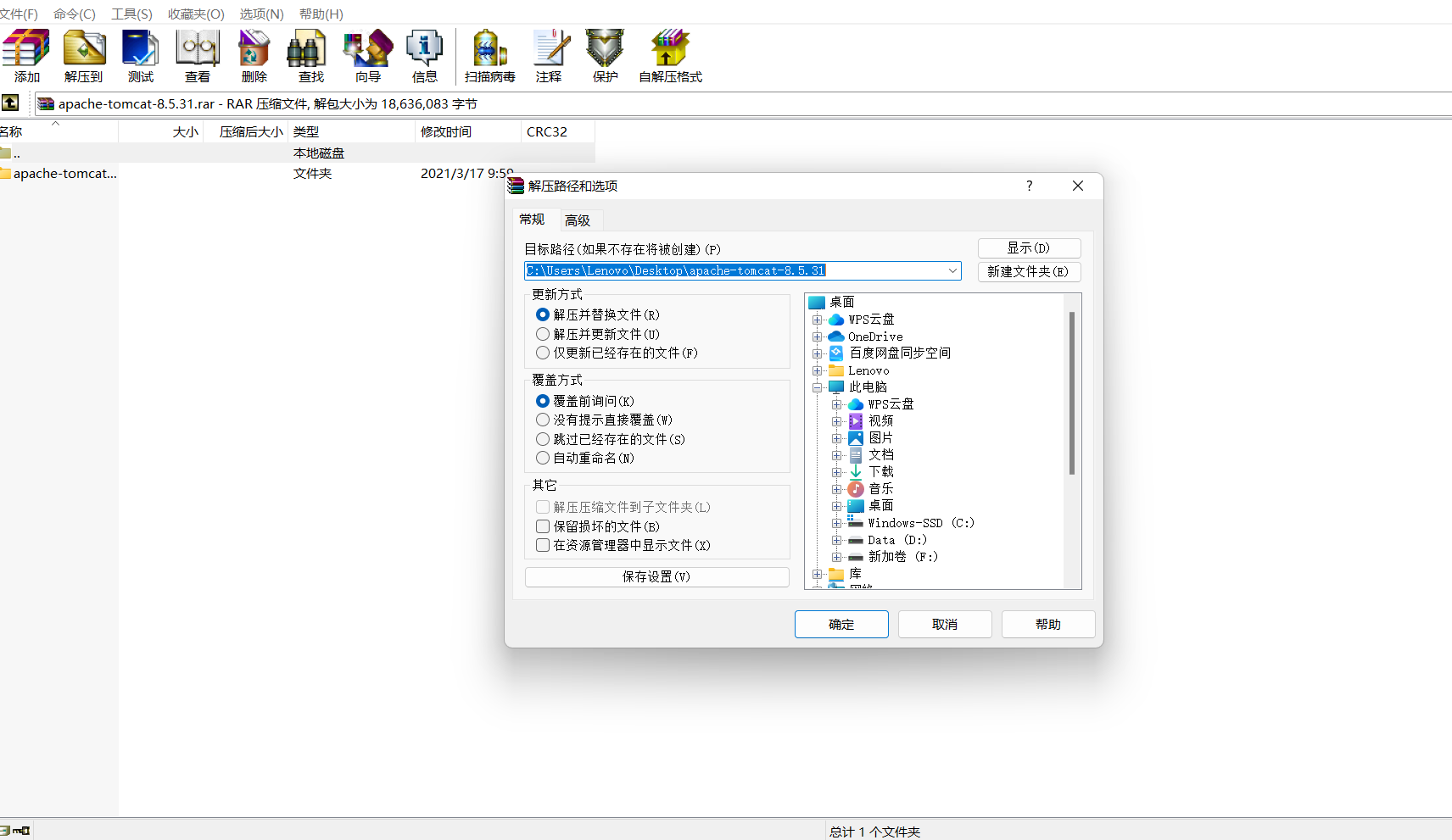The height and width of the screenshot is (840, 1452).
Task: Click the Virus Scan (扫描病毒) icon
Action: pyautogui.click(x=489, y=48)
